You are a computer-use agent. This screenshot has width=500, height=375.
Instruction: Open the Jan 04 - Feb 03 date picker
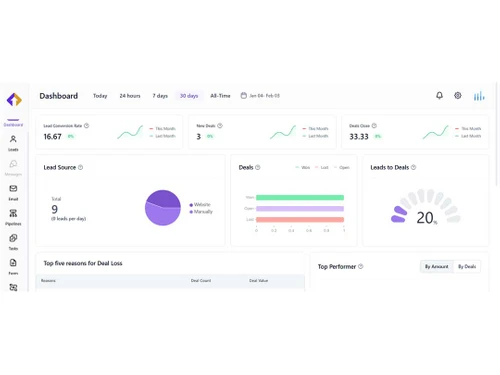pos(260,96)
